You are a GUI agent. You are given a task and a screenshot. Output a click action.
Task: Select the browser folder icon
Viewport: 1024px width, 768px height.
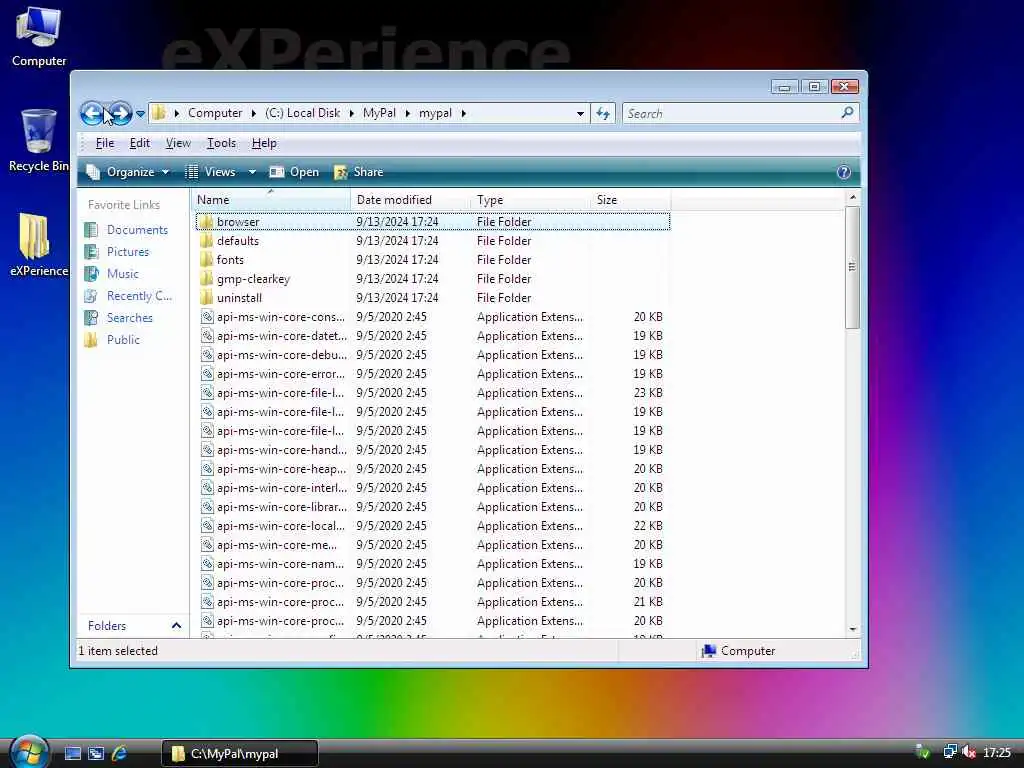pos(206,222)
